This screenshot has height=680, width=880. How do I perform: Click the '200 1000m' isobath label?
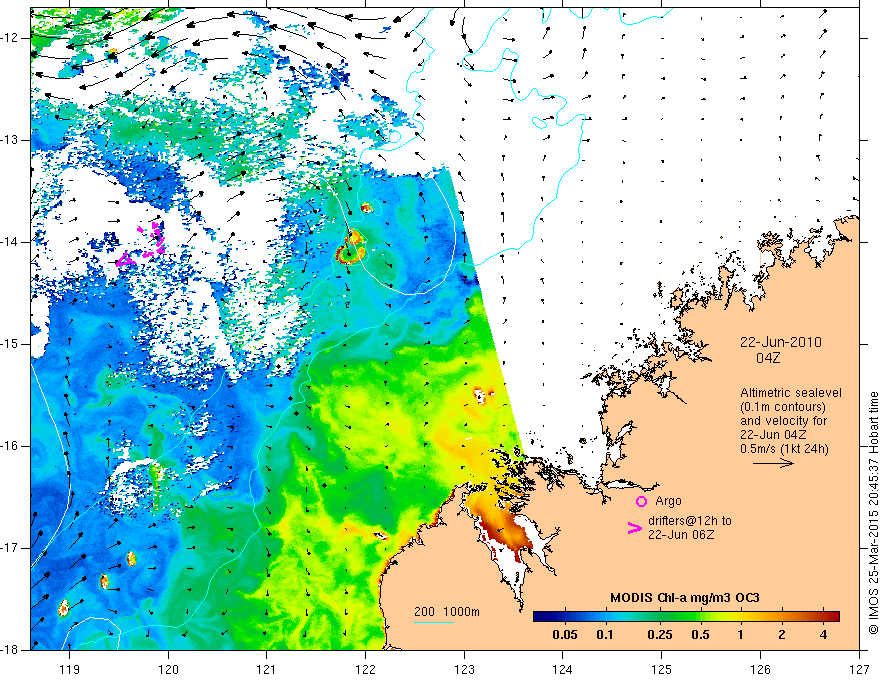pos(447,612)
